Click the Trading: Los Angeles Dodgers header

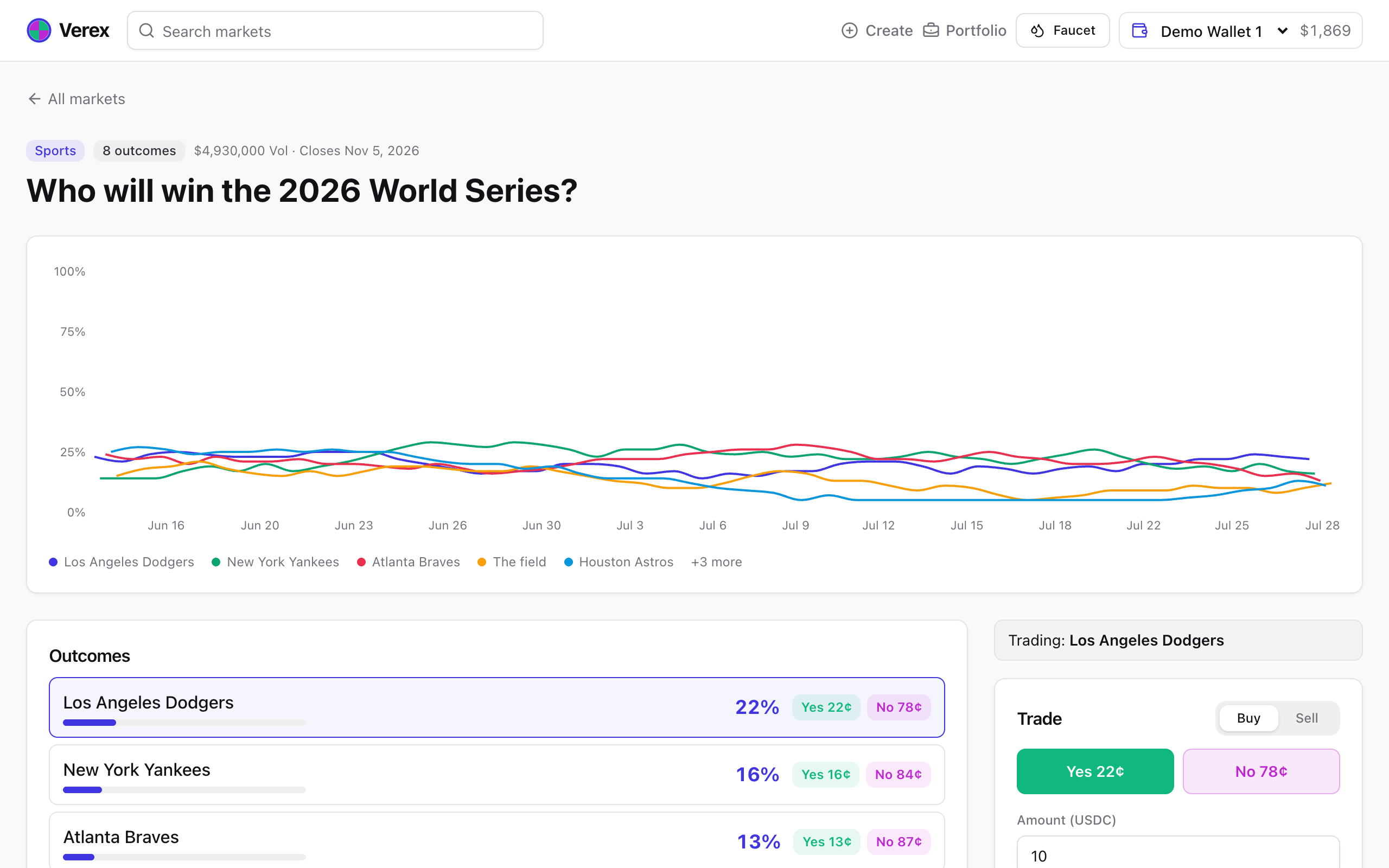(x=1178, y=640)
